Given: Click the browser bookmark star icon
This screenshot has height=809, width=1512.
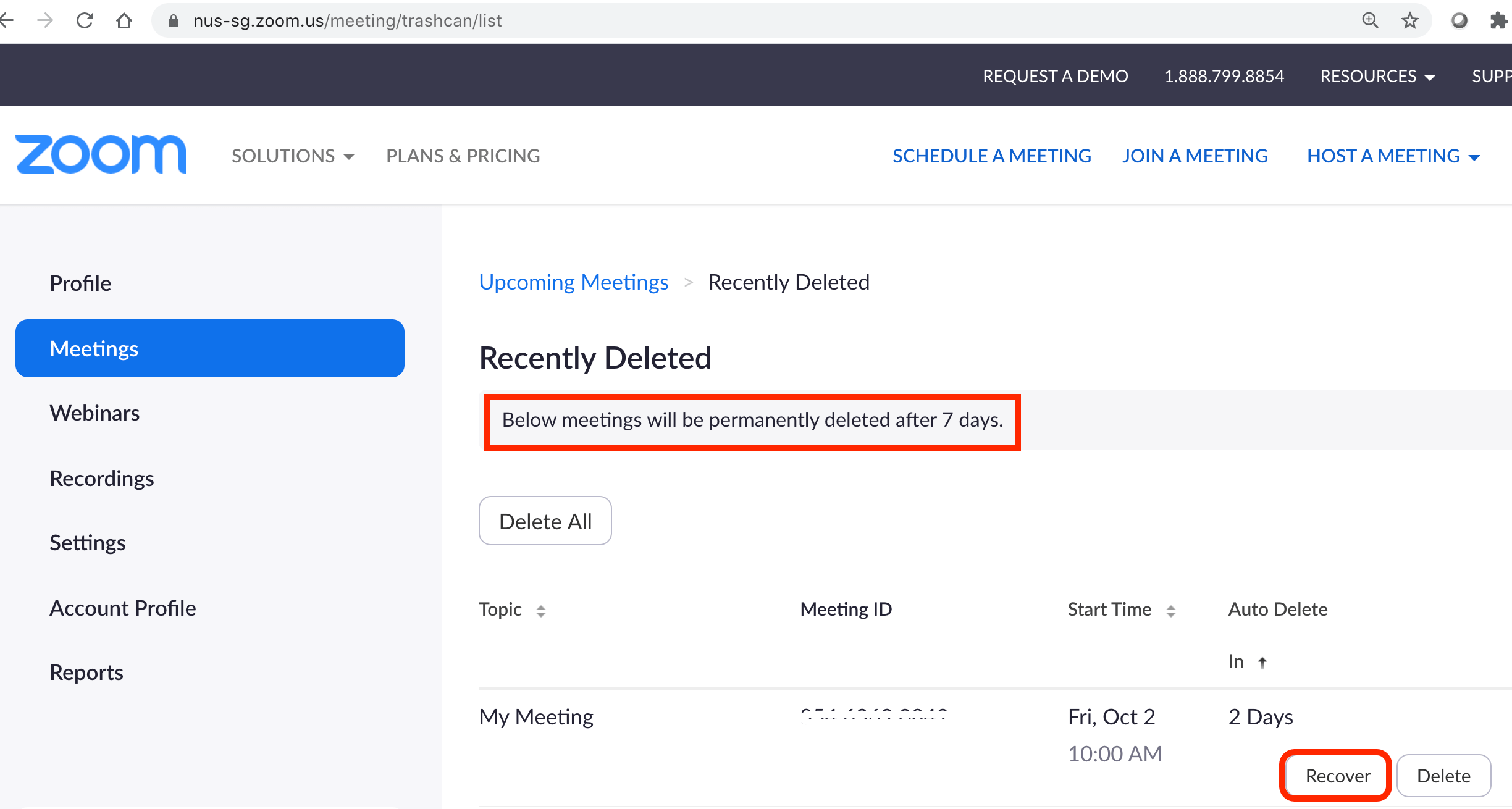Looking at the screenshot, I should 1411,20.
